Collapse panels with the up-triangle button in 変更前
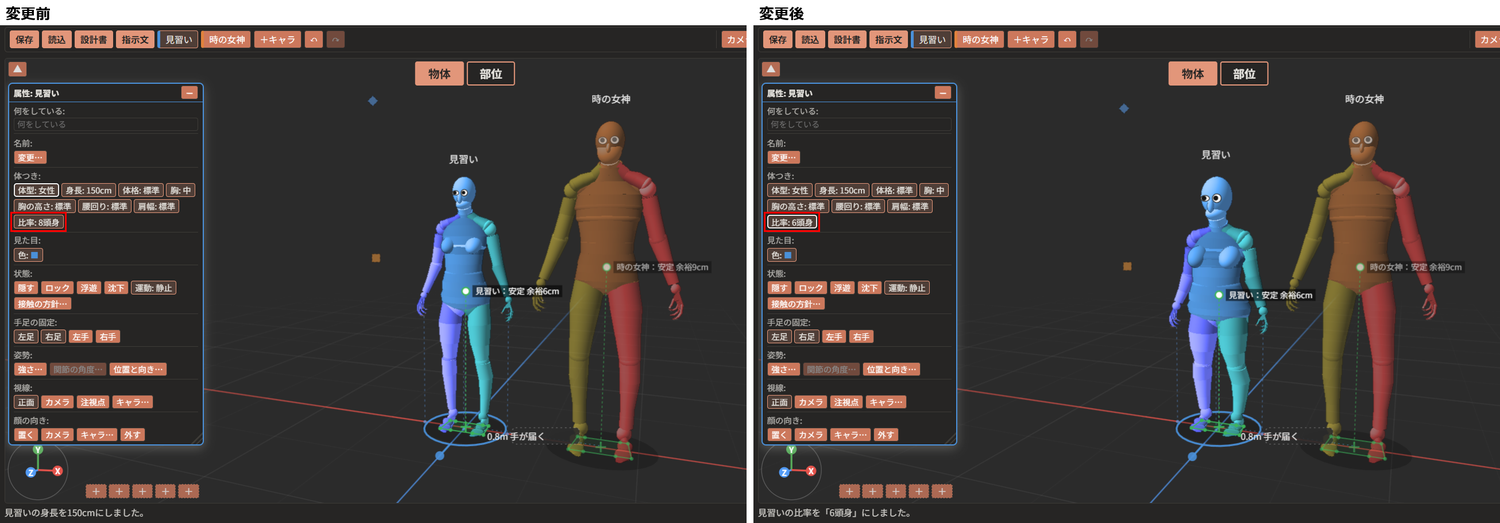 18,69
